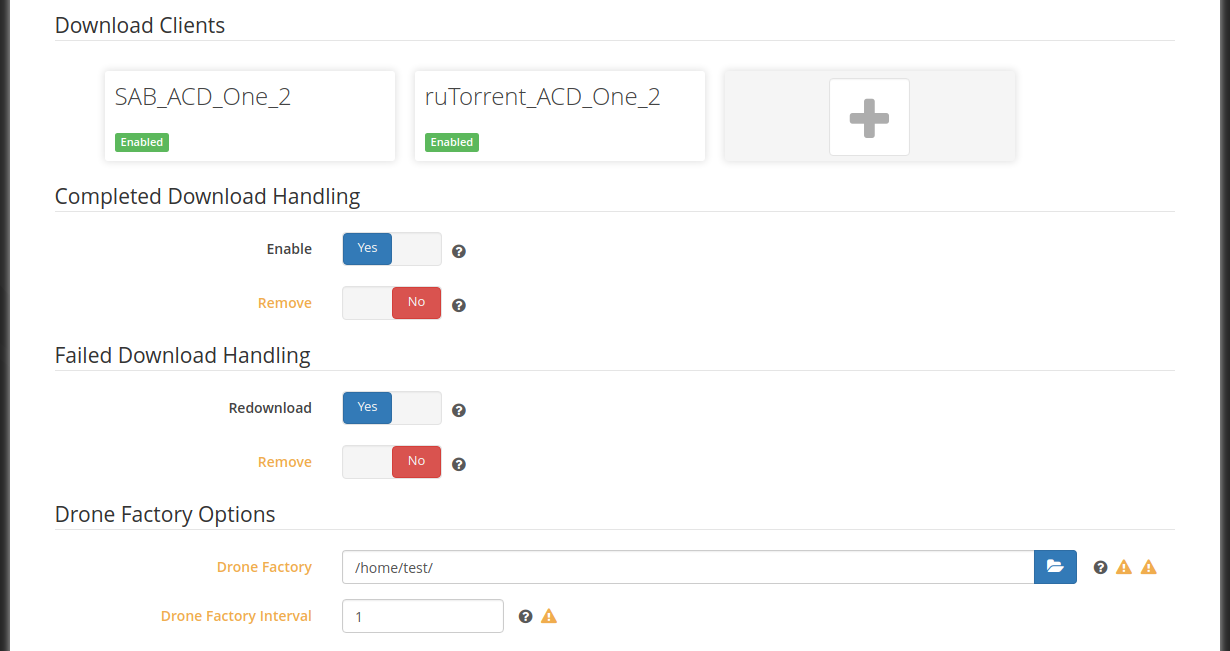
Task: Click the Drone Factory Interval input field
Action: click(x=423, y=616)
